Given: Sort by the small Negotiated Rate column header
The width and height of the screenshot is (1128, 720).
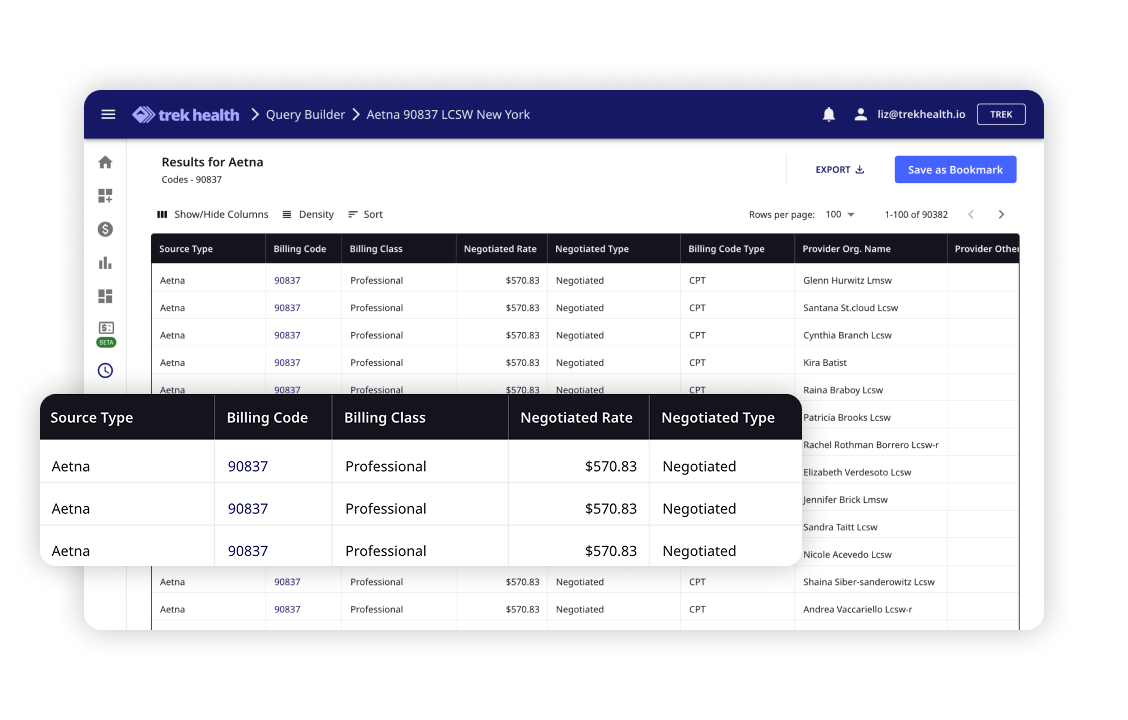Looking at the screenshot, I should coord(500,249).
